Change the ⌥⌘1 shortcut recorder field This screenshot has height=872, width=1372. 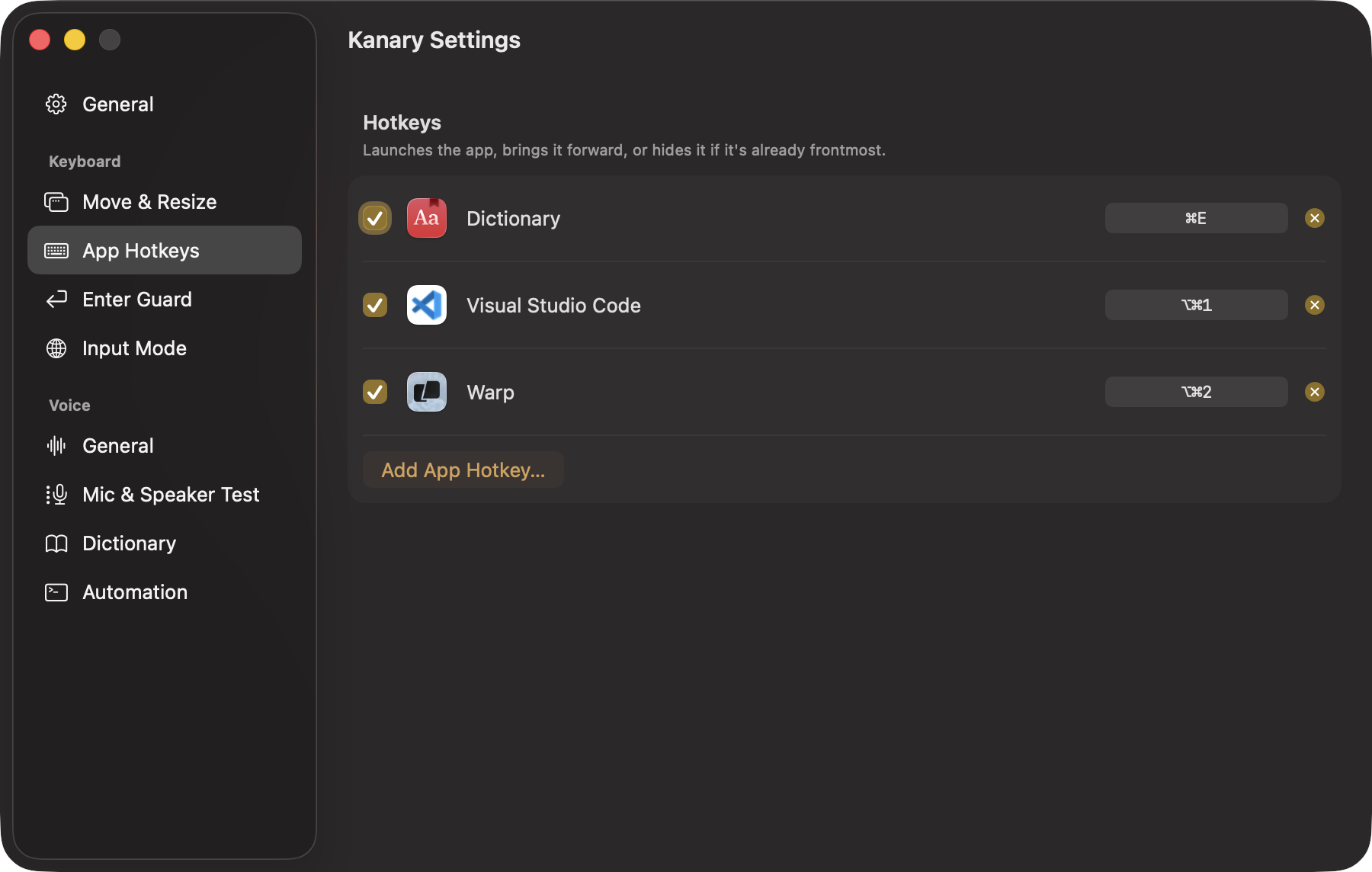click(x=1197, y=305)
